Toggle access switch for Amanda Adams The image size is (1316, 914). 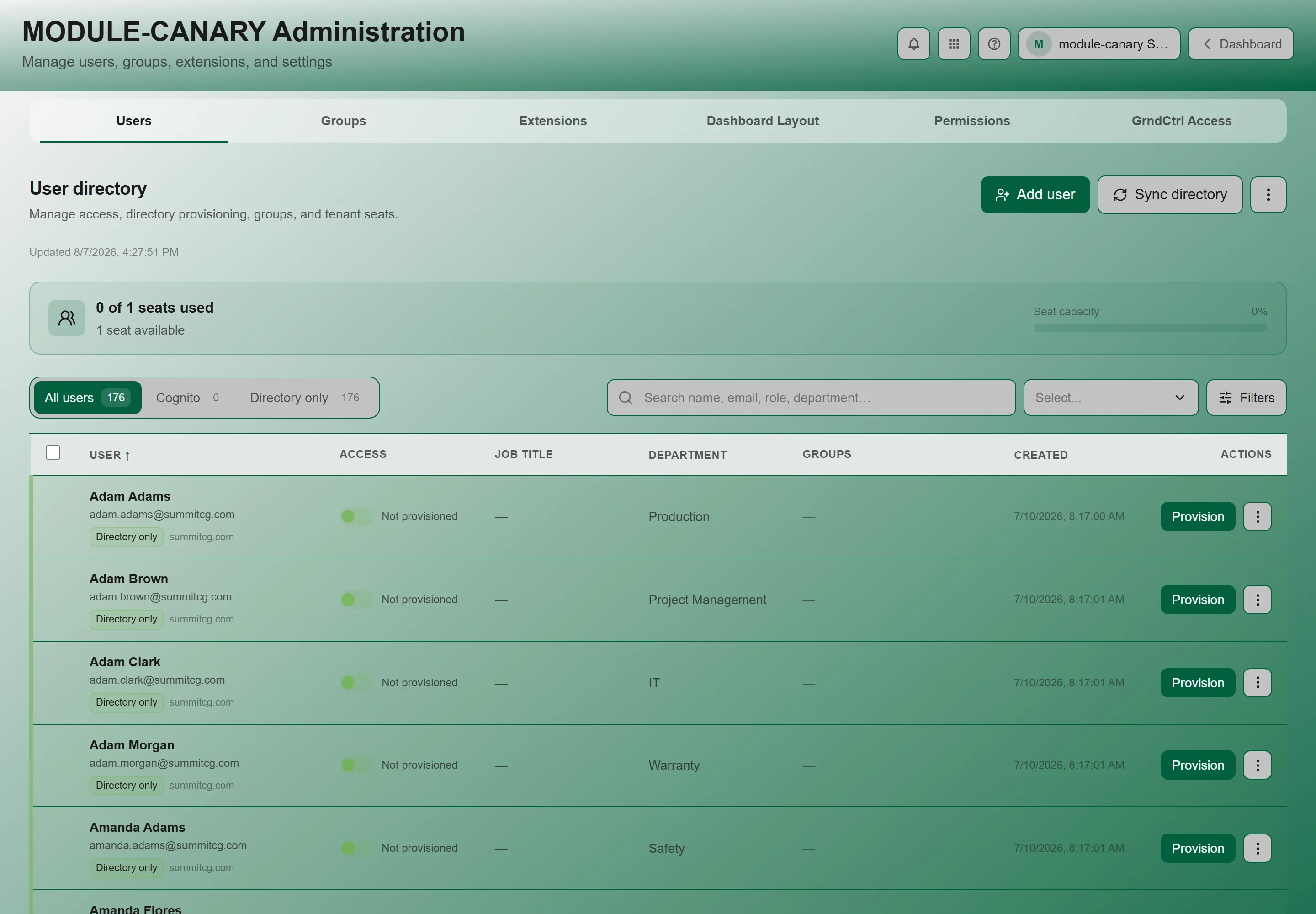(356, 848)
